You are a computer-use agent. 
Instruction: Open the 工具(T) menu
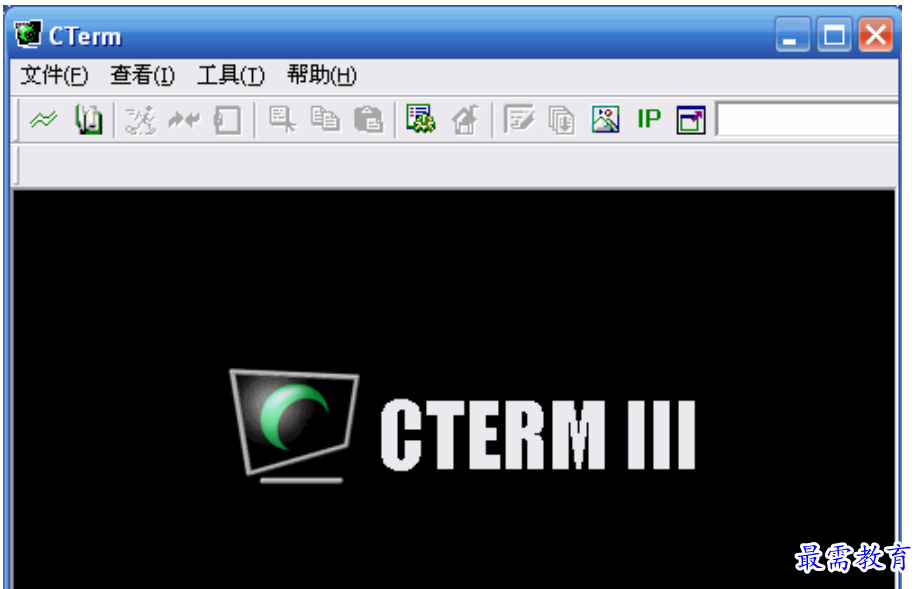coord(231,75)
